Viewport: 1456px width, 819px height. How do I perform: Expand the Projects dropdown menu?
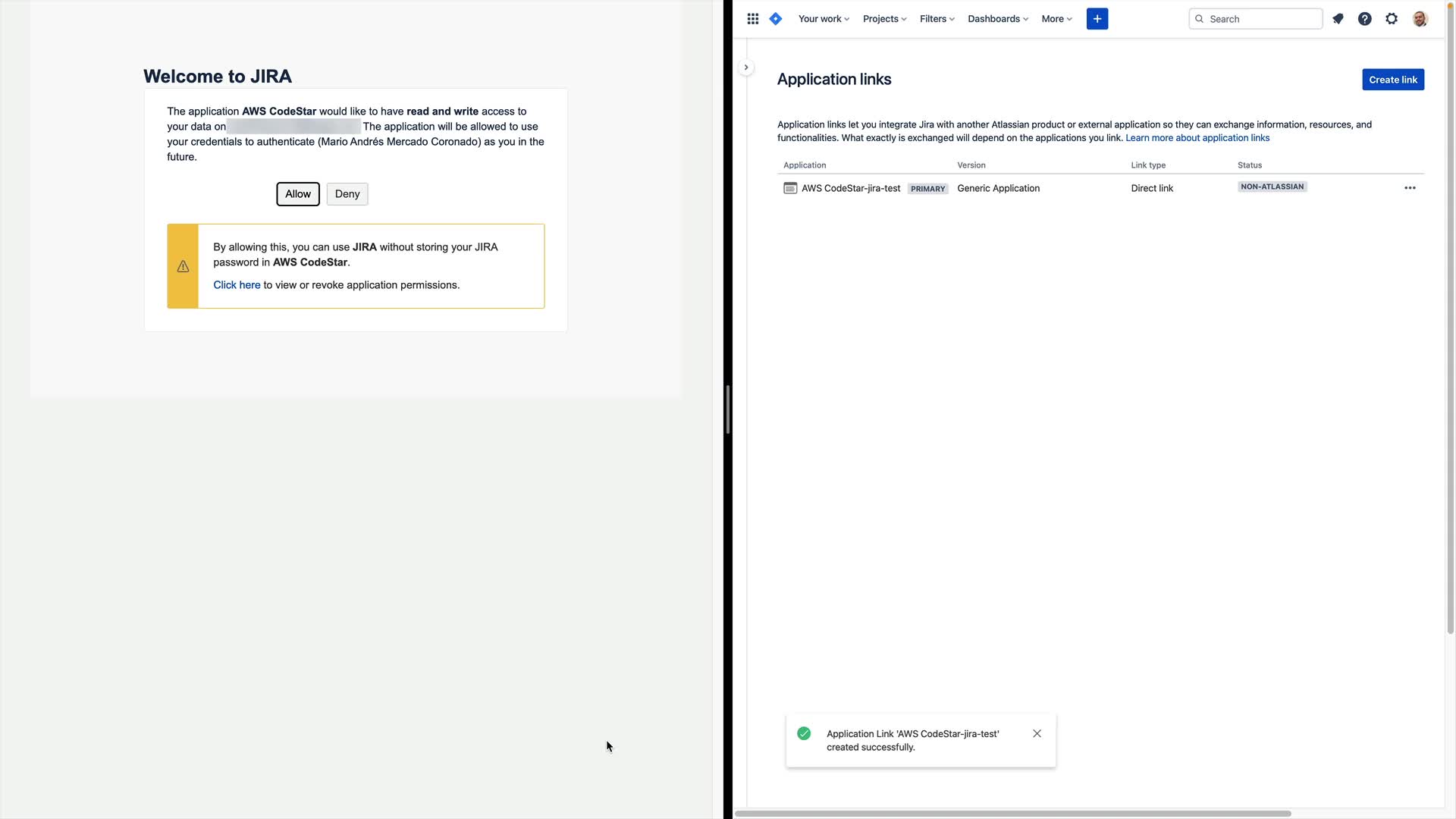(884, 19)
